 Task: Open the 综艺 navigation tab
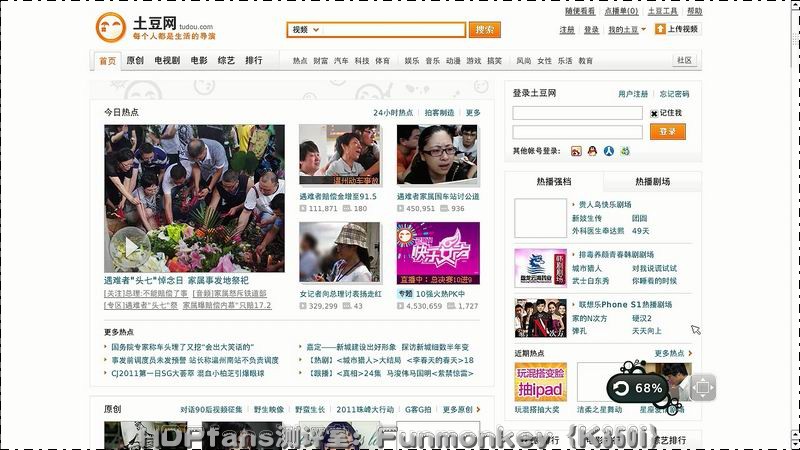tap(227, 60)
